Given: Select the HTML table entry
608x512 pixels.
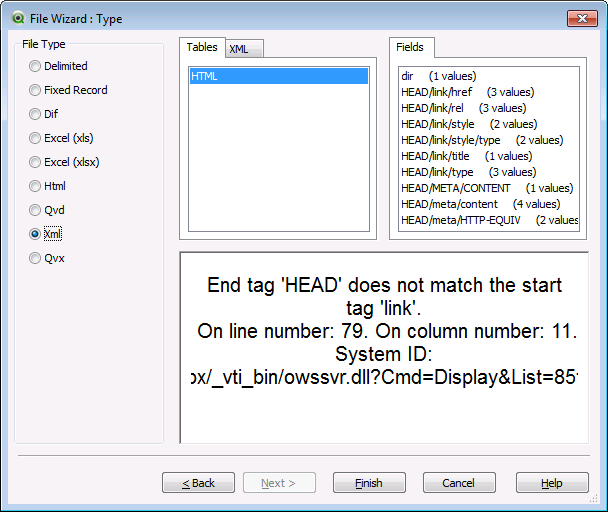Looking at the screenshot, I should [279, 76].
